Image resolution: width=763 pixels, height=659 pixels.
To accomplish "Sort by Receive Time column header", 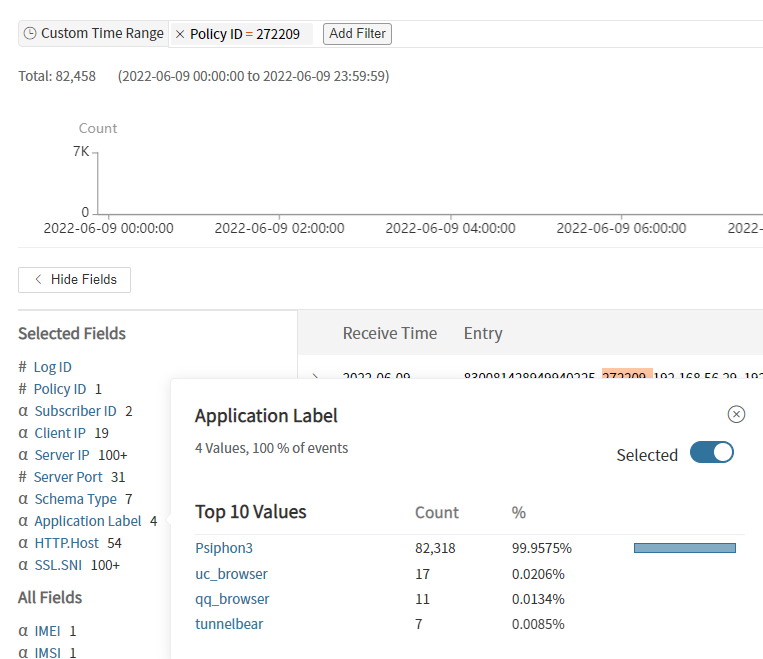I will tap(389, 333).
